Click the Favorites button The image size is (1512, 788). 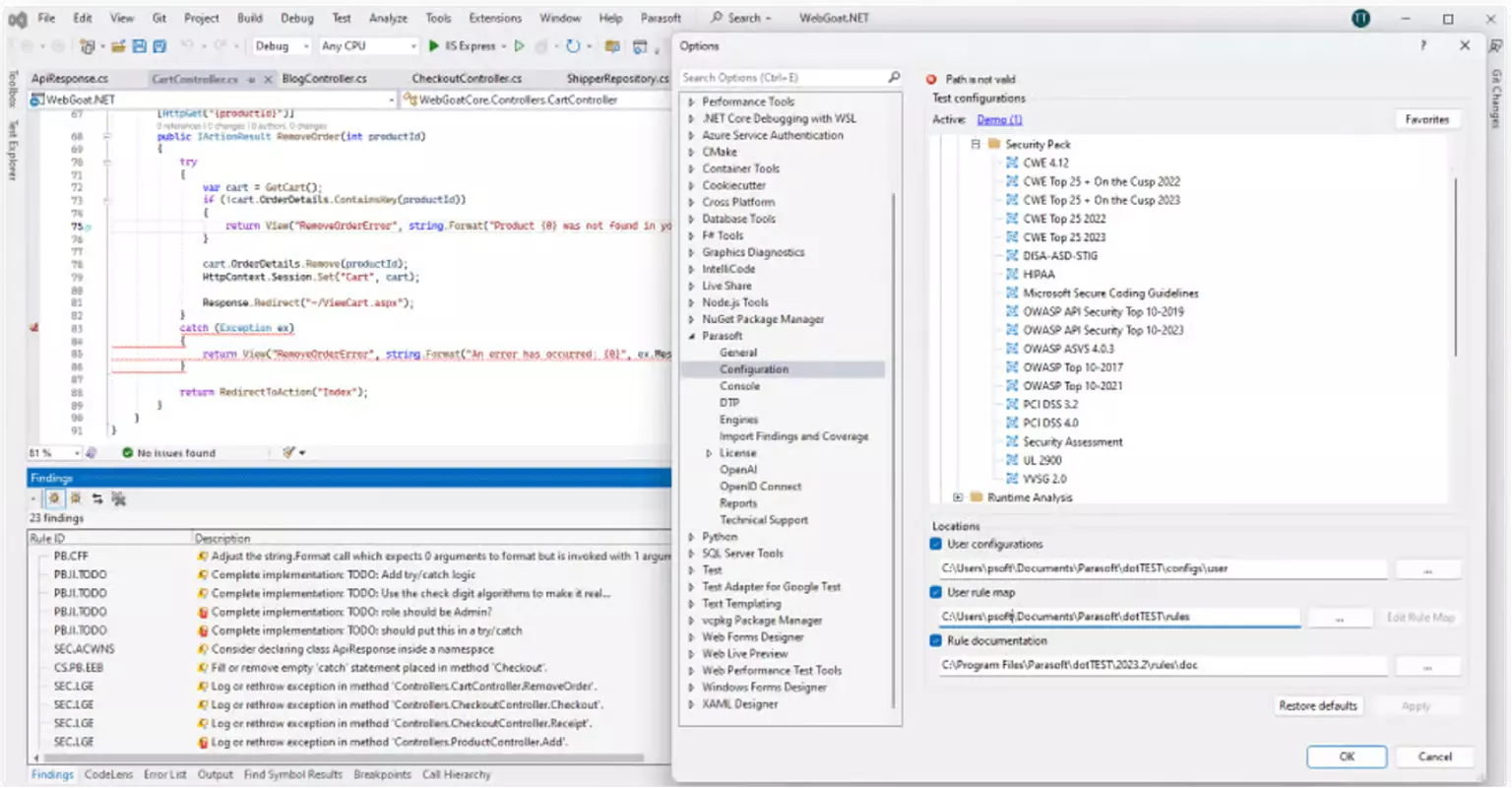tap(1426, 119)
